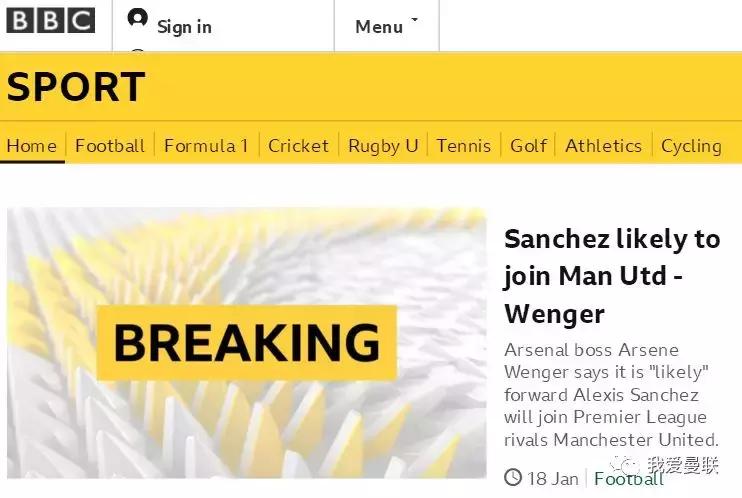
Task: Go to the Football tab
Action: (x=110, y=146)
